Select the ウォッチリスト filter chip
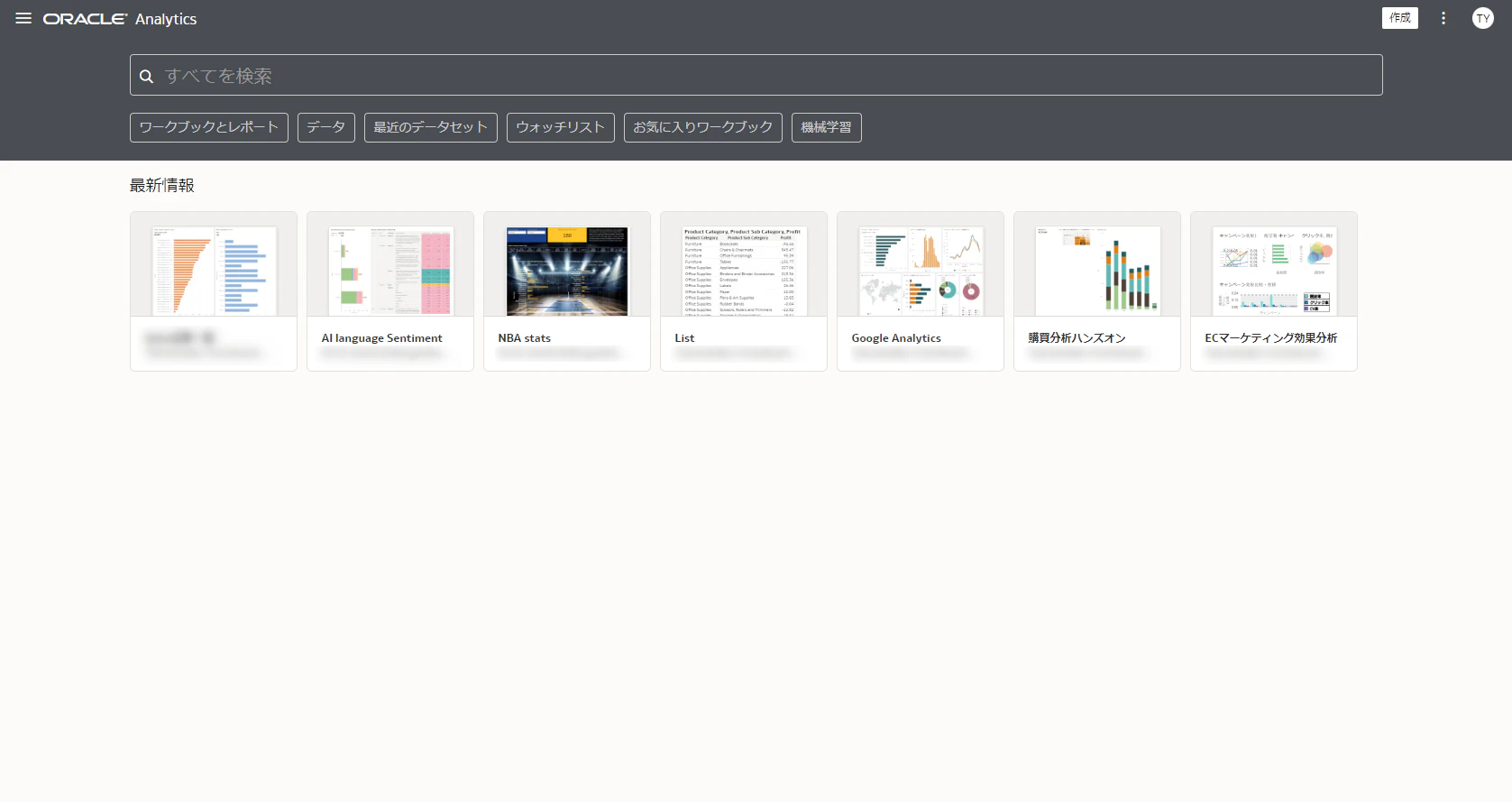This screenshot has height=802, width=1512. point(561,127)
